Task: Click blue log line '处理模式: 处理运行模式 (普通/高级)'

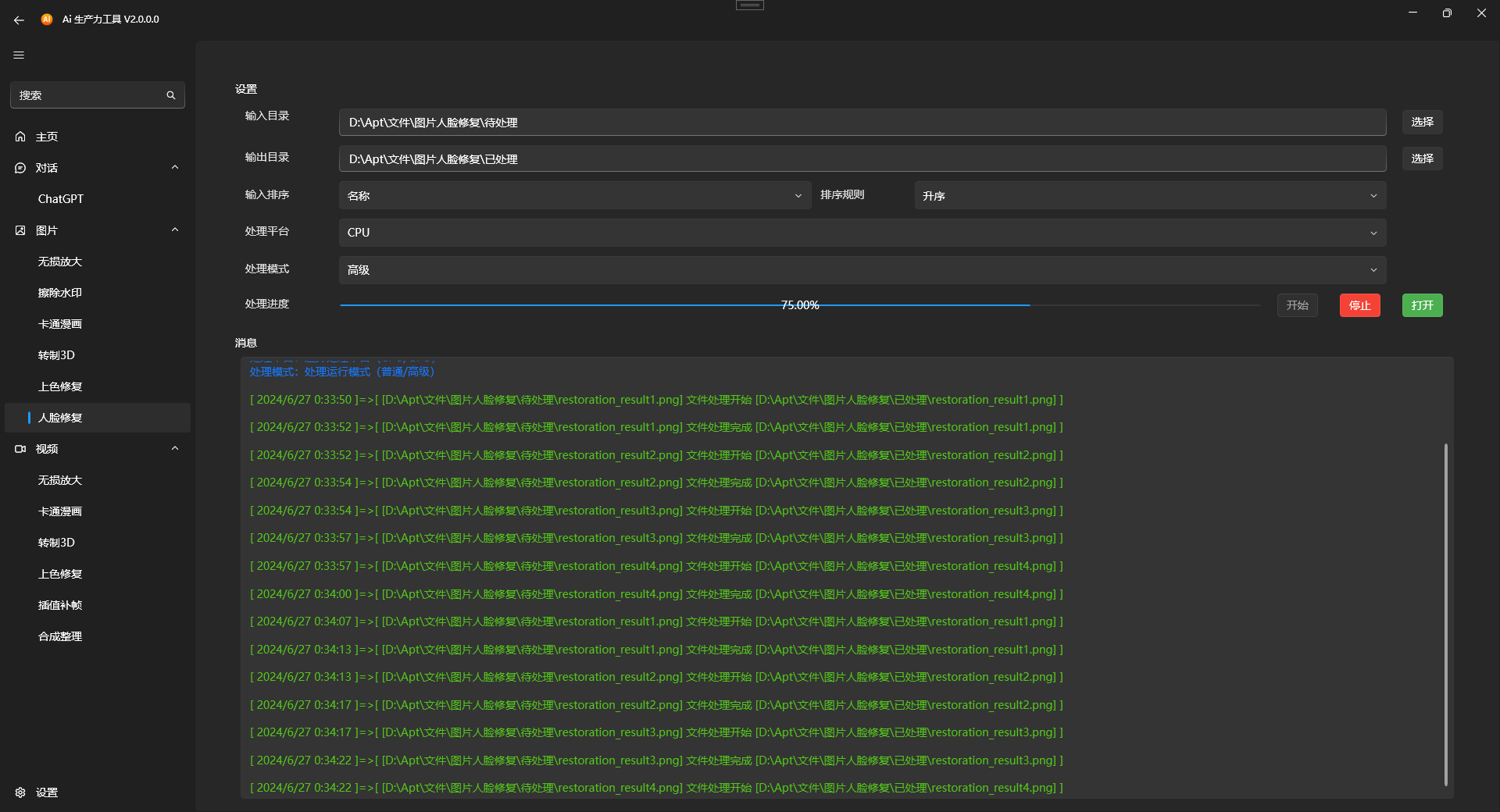Action: pyautogui.click(x=342, y=372)
